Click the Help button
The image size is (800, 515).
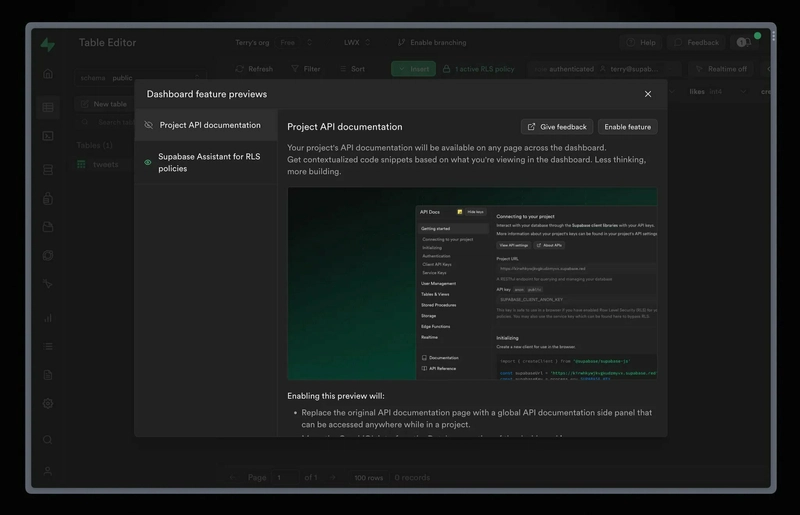click(x=641, y=42)
